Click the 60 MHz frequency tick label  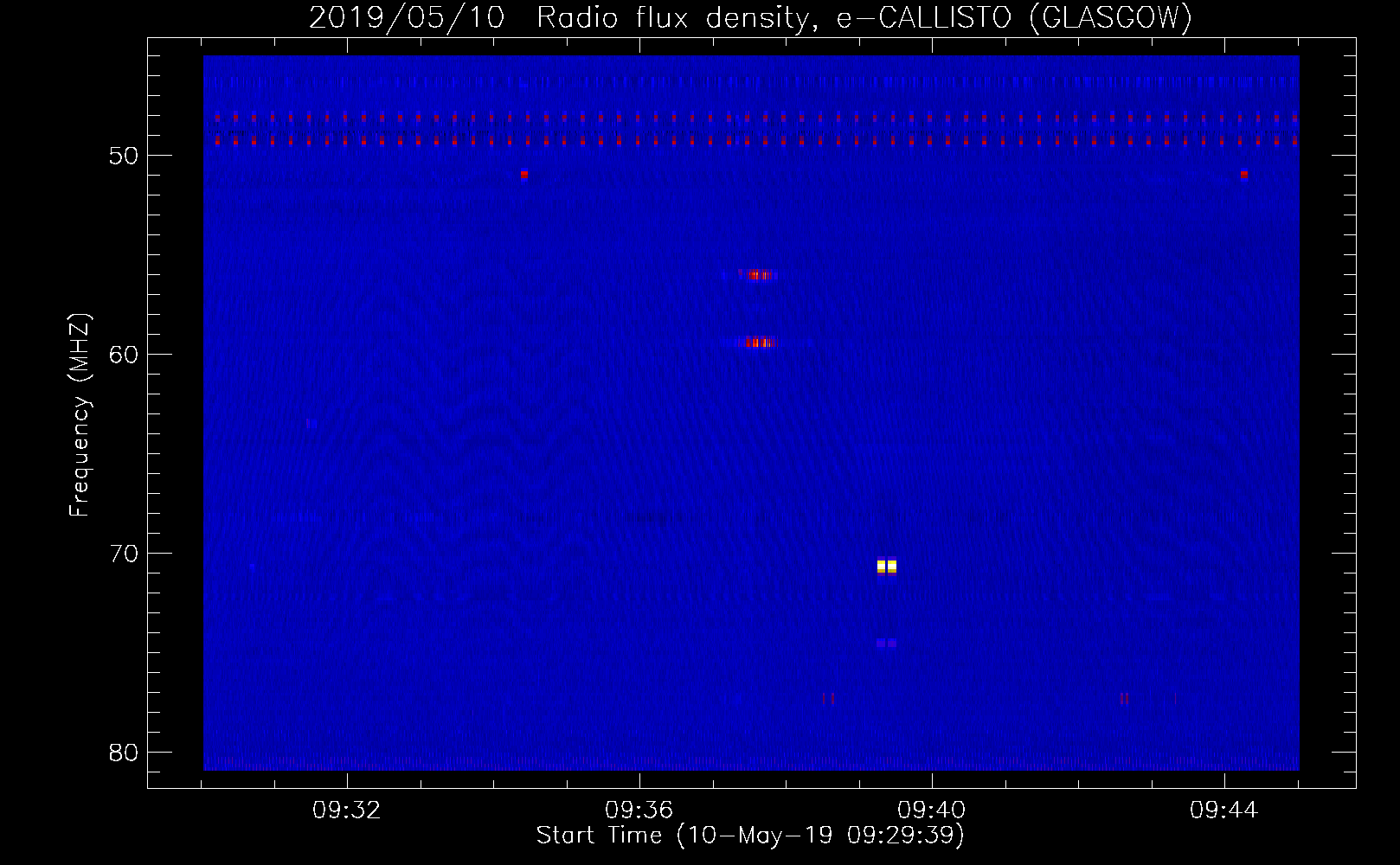pyautogui.click(x=124, y=355)
